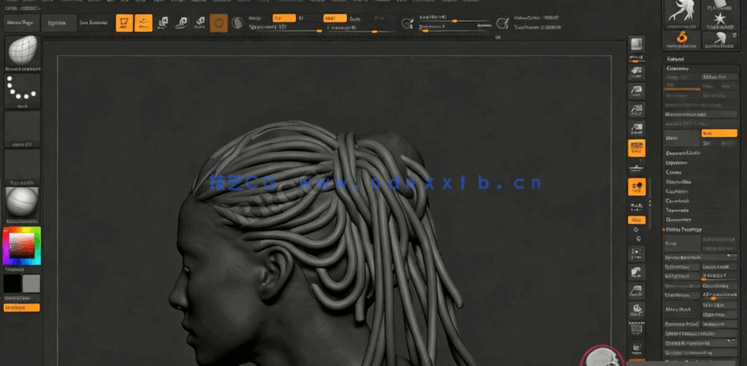
Task: Toggle the orange Smt button beside Divide
Action: pos(719,133)
